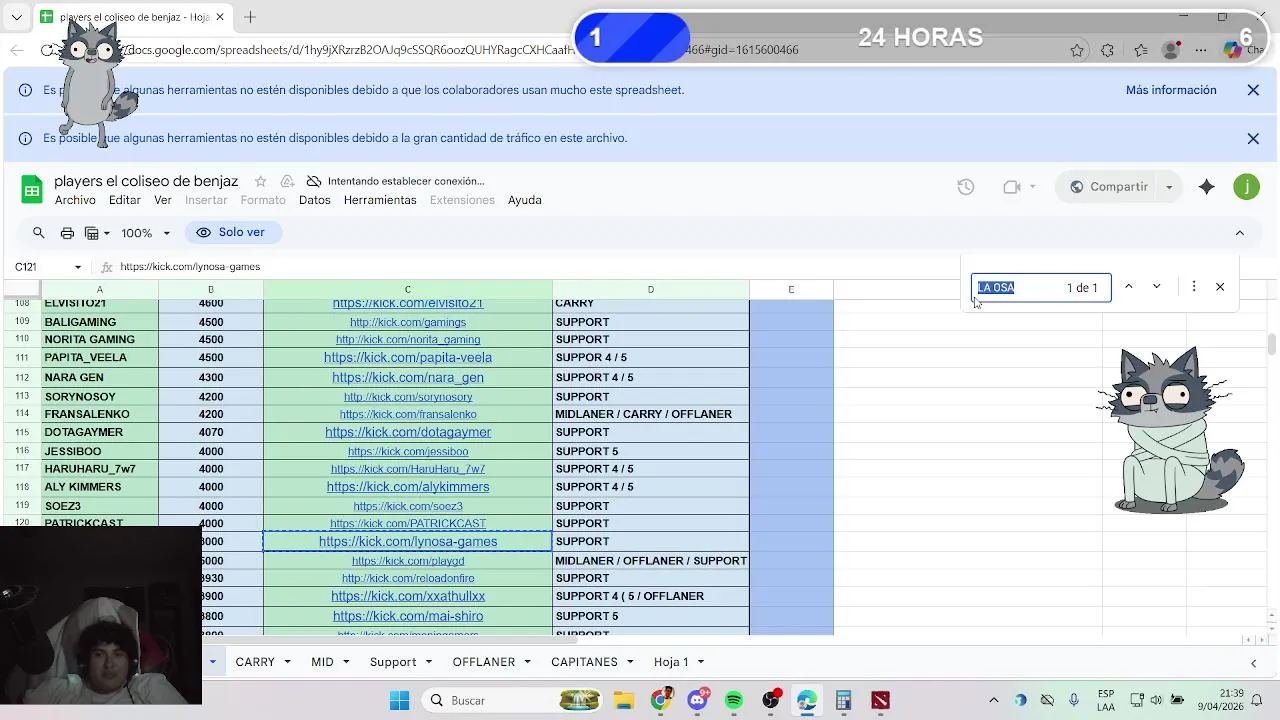The width and height of the screenshot is (1280, 720).
Task: Open the Hoja 1 tab menu arrow
Action: pyautogui.click(x=700, y=662)
